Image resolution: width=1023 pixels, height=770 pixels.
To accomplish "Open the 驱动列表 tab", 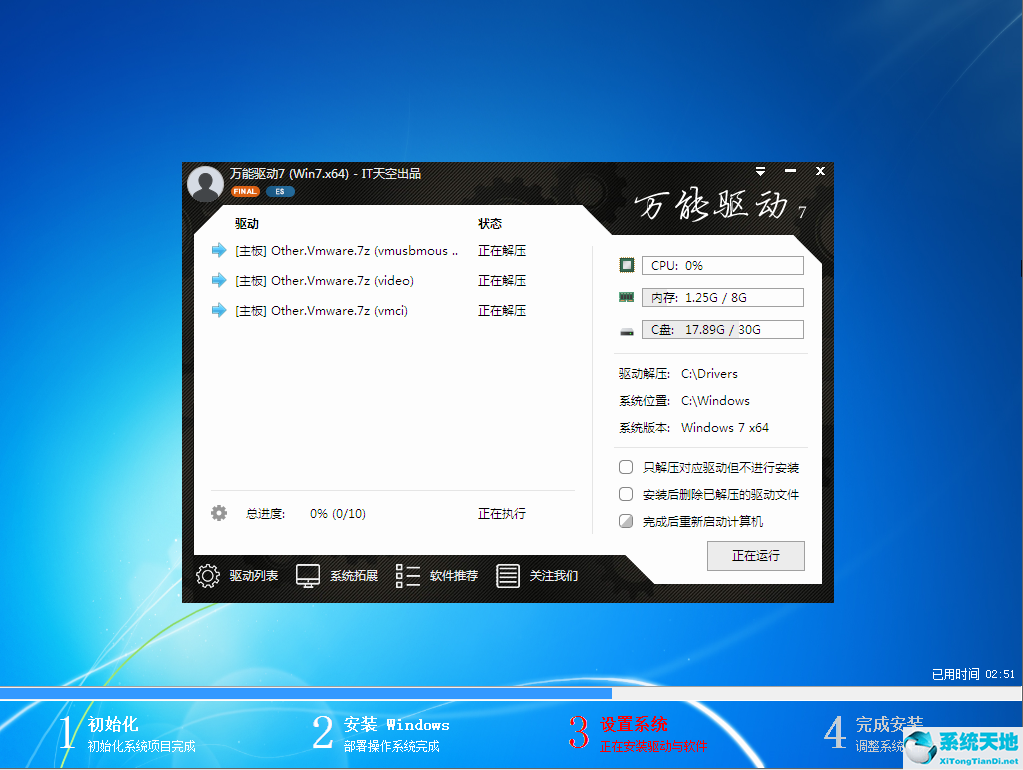I will coord(253,576).
